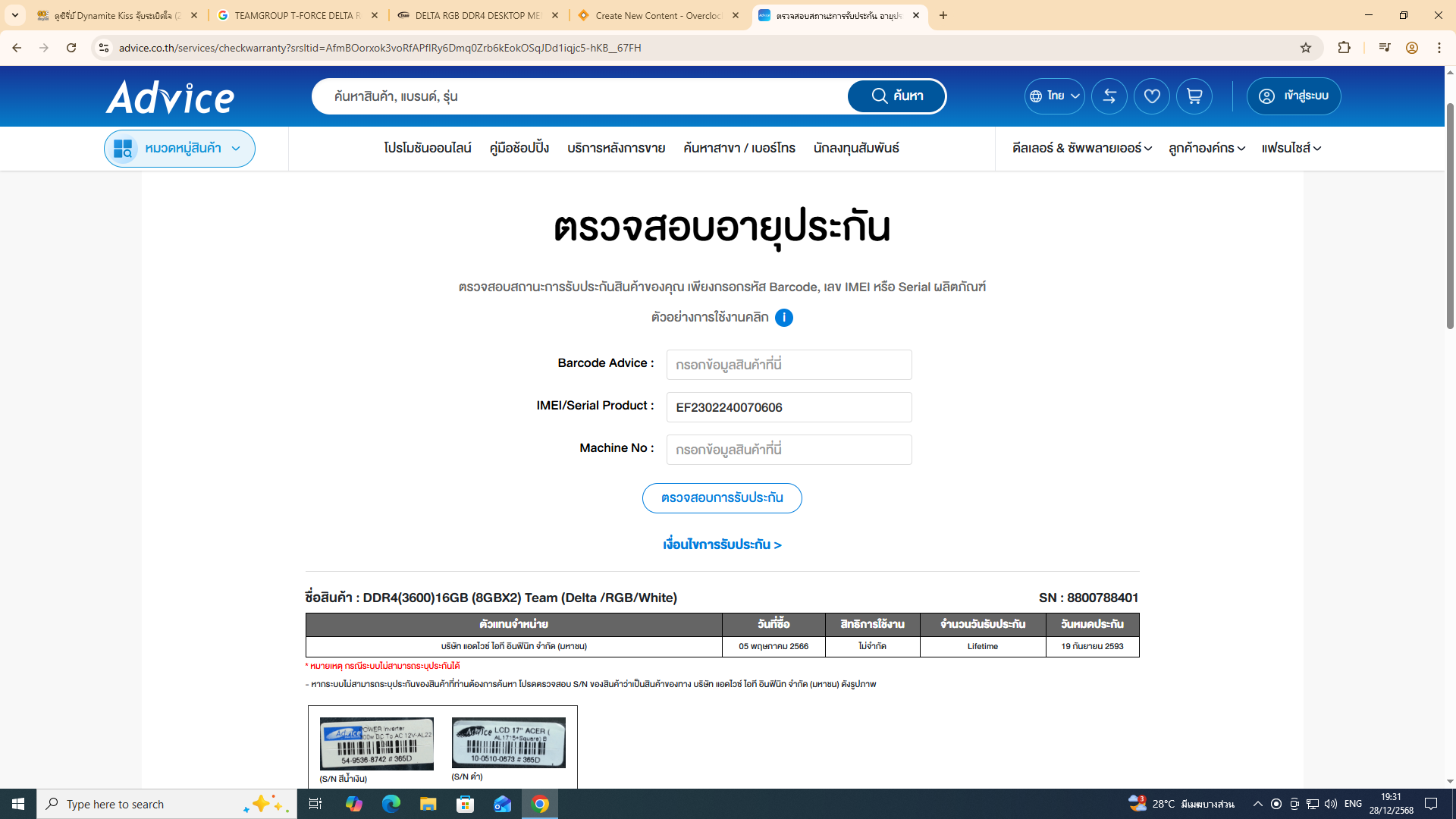
Task: Click the blue info icon beside example text
Action: pos(784,318)
